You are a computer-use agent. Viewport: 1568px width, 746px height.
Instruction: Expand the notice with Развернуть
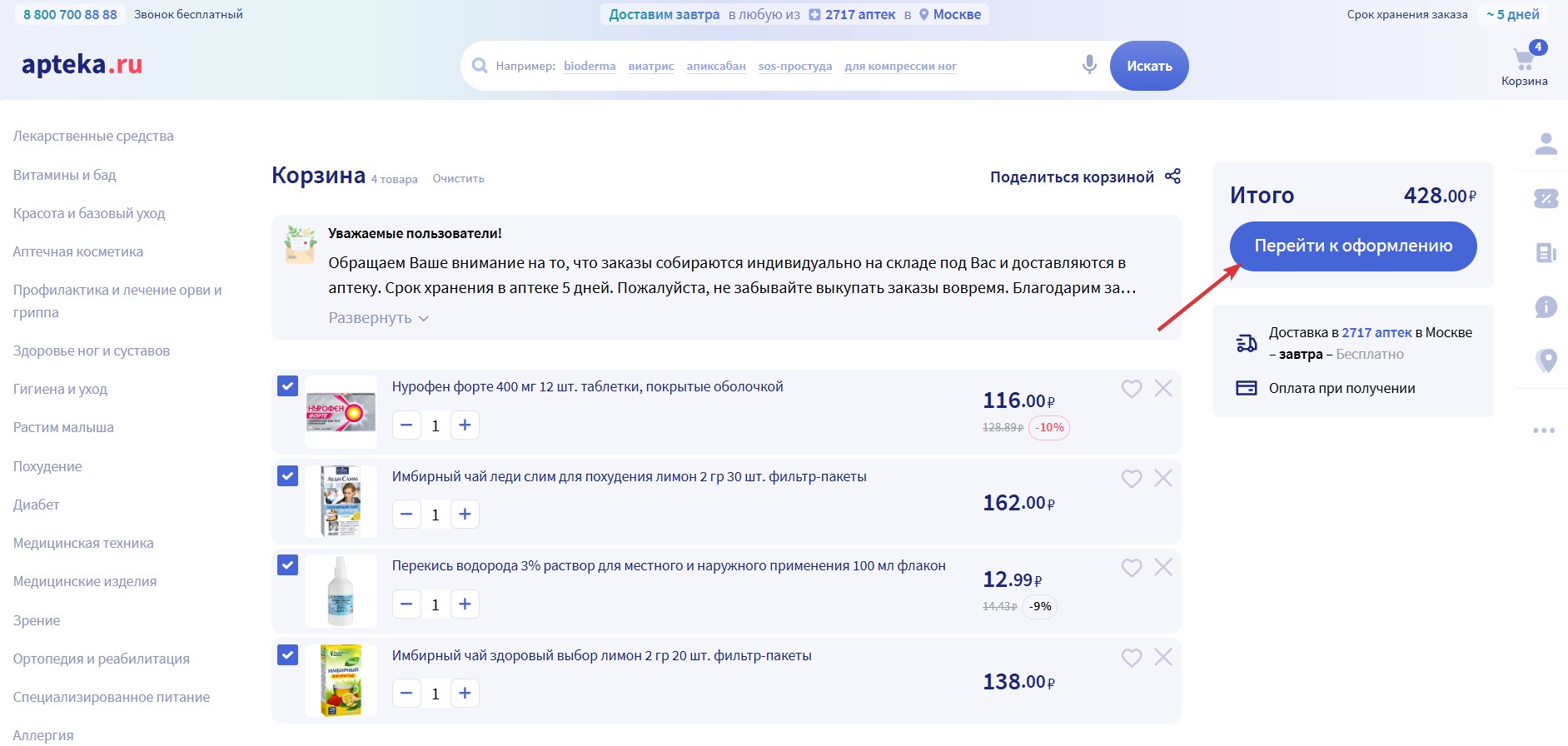(378, 318)
